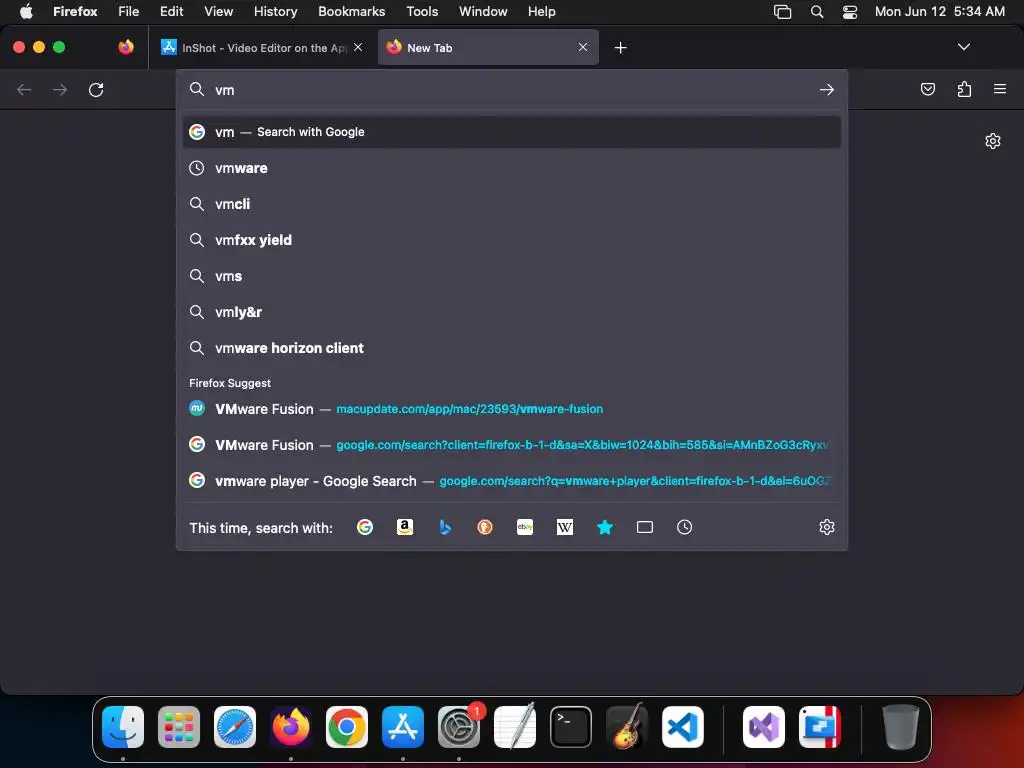Close the InShot Video Editor tab
This screenshot has width=1024, height=768.
(x=358, y=47)
